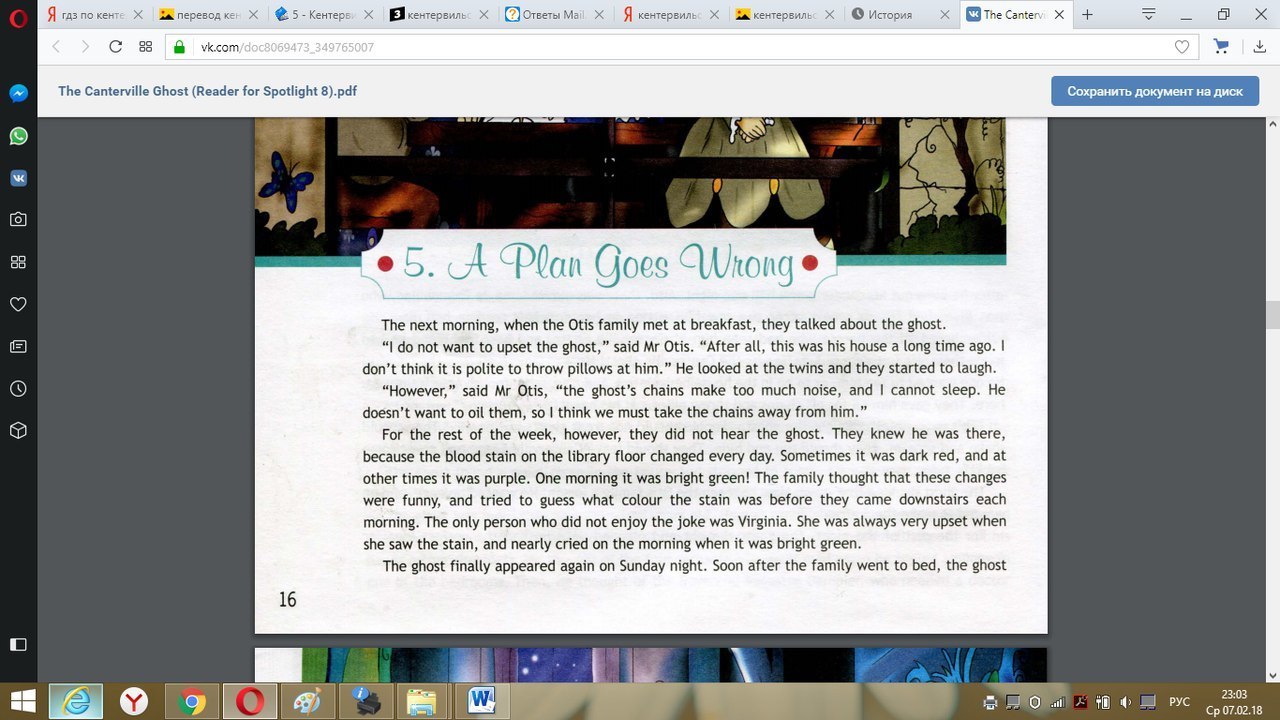Image resolution: width=1280 pixels, height=720 pixels.
Task: Open WhatsApp in the Opera sidebar
Action: 18,136
